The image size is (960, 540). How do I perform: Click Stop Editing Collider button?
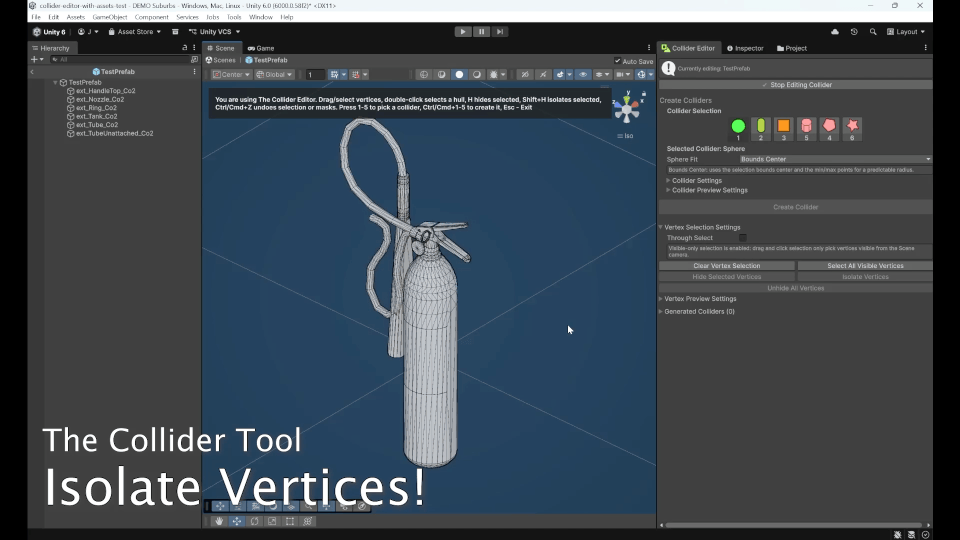pos(796,85)
